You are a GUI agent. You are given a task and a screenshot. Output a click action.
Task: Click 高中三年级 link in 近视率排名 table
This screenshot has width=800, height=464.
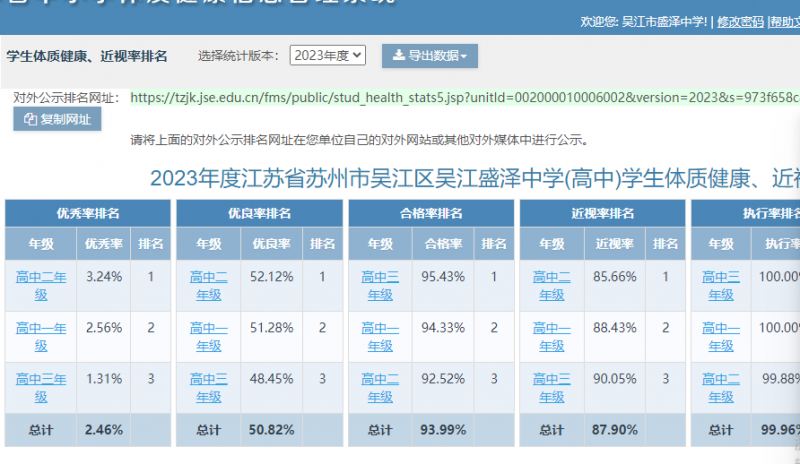click(552, 387)
